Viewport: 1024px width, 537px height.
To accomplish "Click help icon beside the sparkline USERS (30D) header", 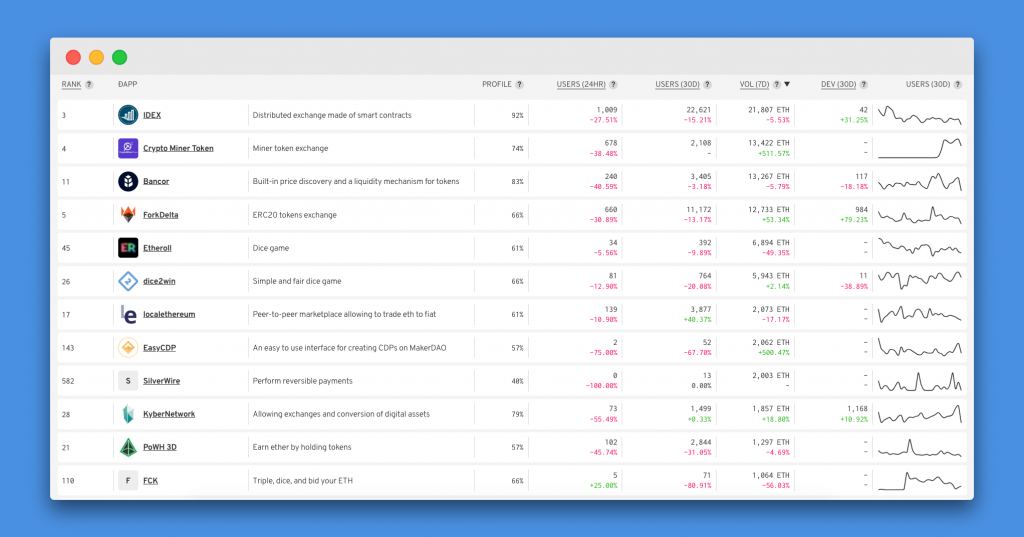I will click(x=958, y=84).
